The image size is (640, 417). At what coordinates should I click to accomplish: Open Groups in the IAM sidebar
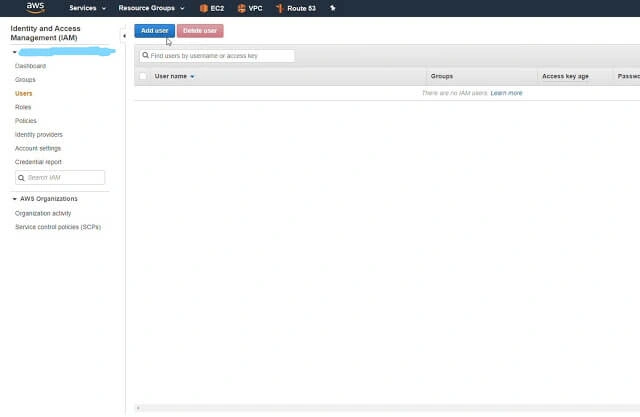[25, 80]
